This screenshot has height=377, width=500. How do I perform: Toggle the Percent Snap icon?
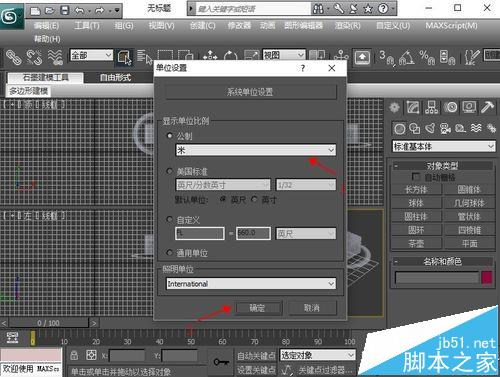(x=427, y=57)
